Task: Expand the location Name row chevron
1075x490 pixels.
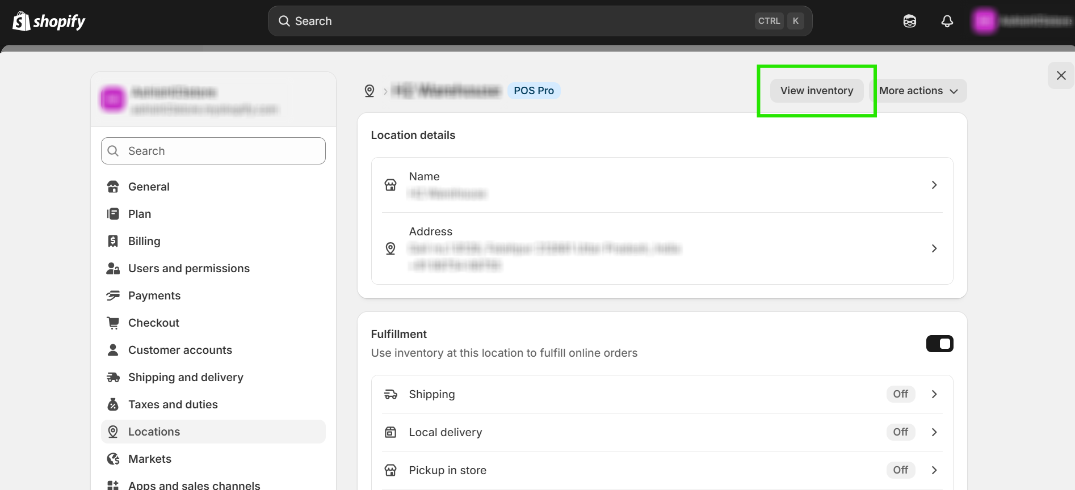Action: pyautogui.click(x=934, y=185)
